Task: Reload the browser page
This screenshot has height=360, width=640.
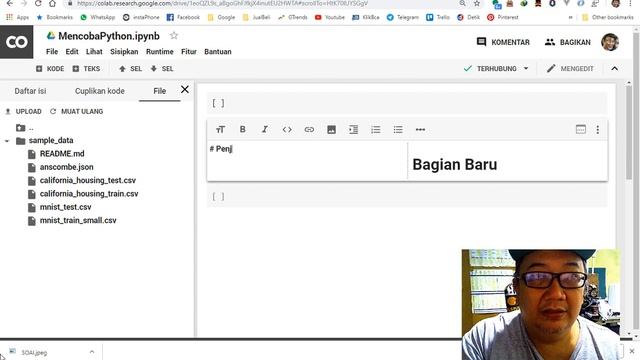Action: click(x=38, y=3)
